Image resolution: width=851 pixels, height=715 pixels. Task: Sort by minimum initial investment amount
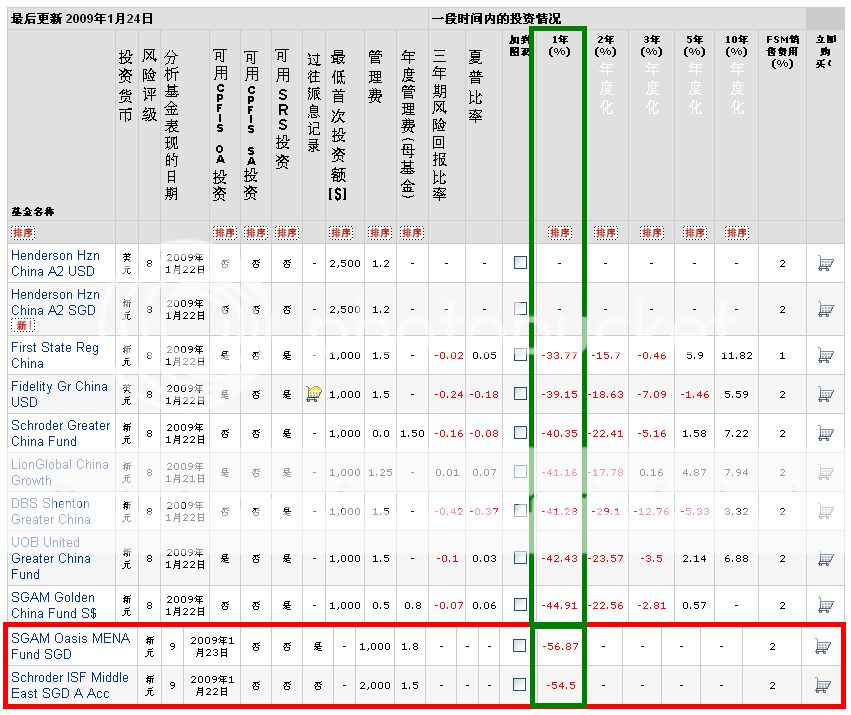pyautogui.click(x=341, y=233)
